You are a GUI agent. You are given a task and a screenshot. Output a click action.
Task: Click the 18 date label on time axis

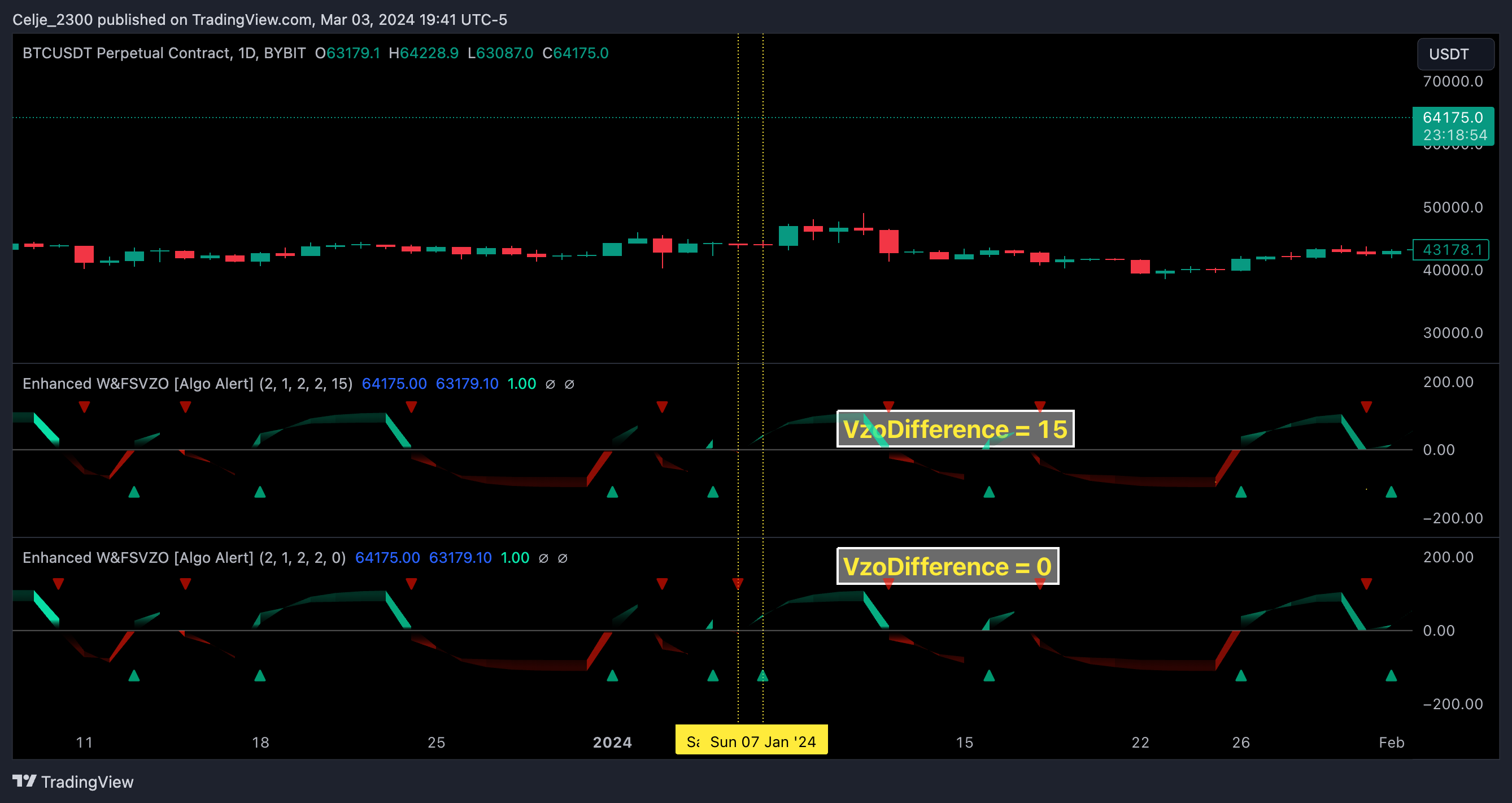pos(260,742)
